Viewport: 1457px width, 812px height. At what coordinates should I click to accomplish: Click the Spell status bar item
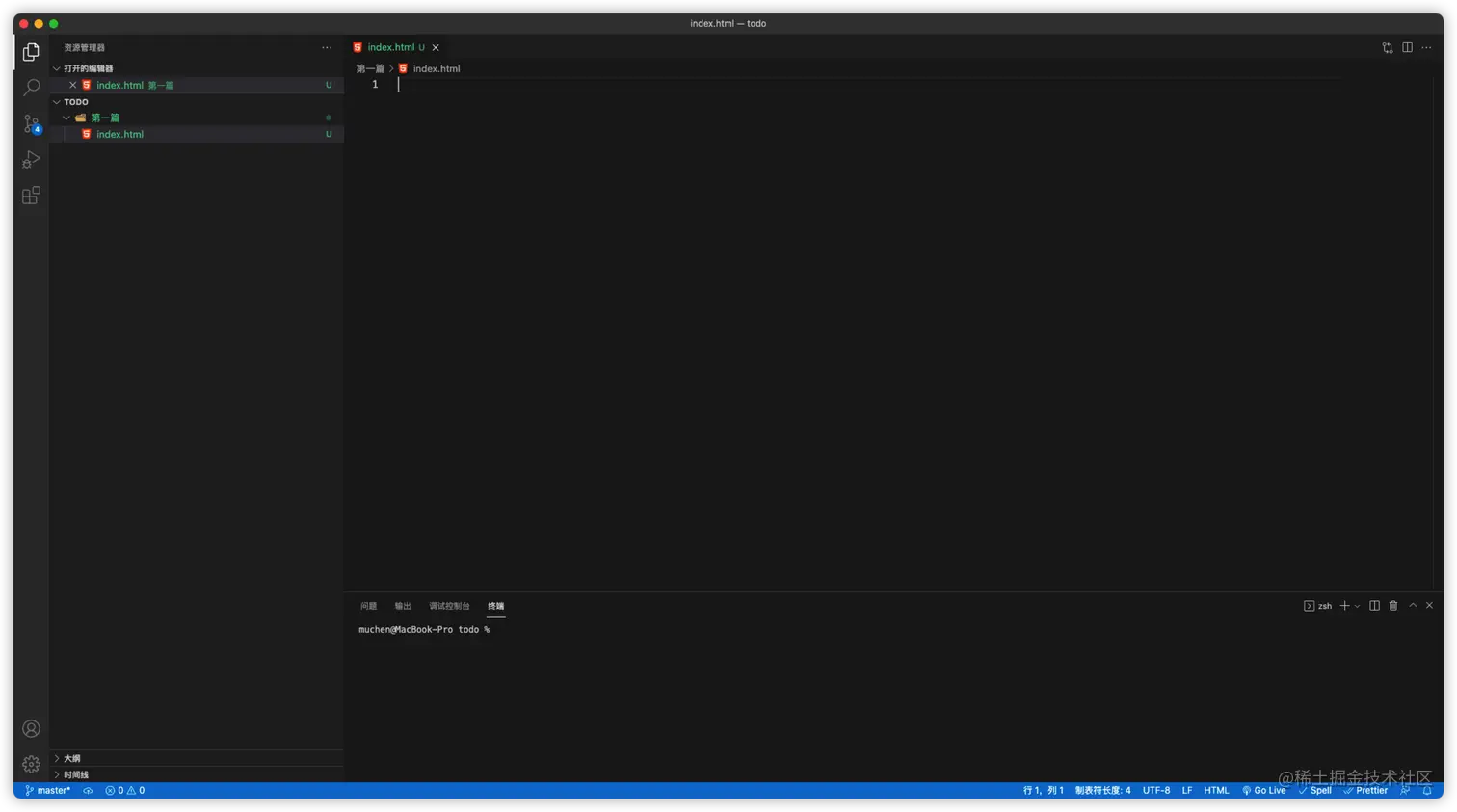click(1314, 791)
